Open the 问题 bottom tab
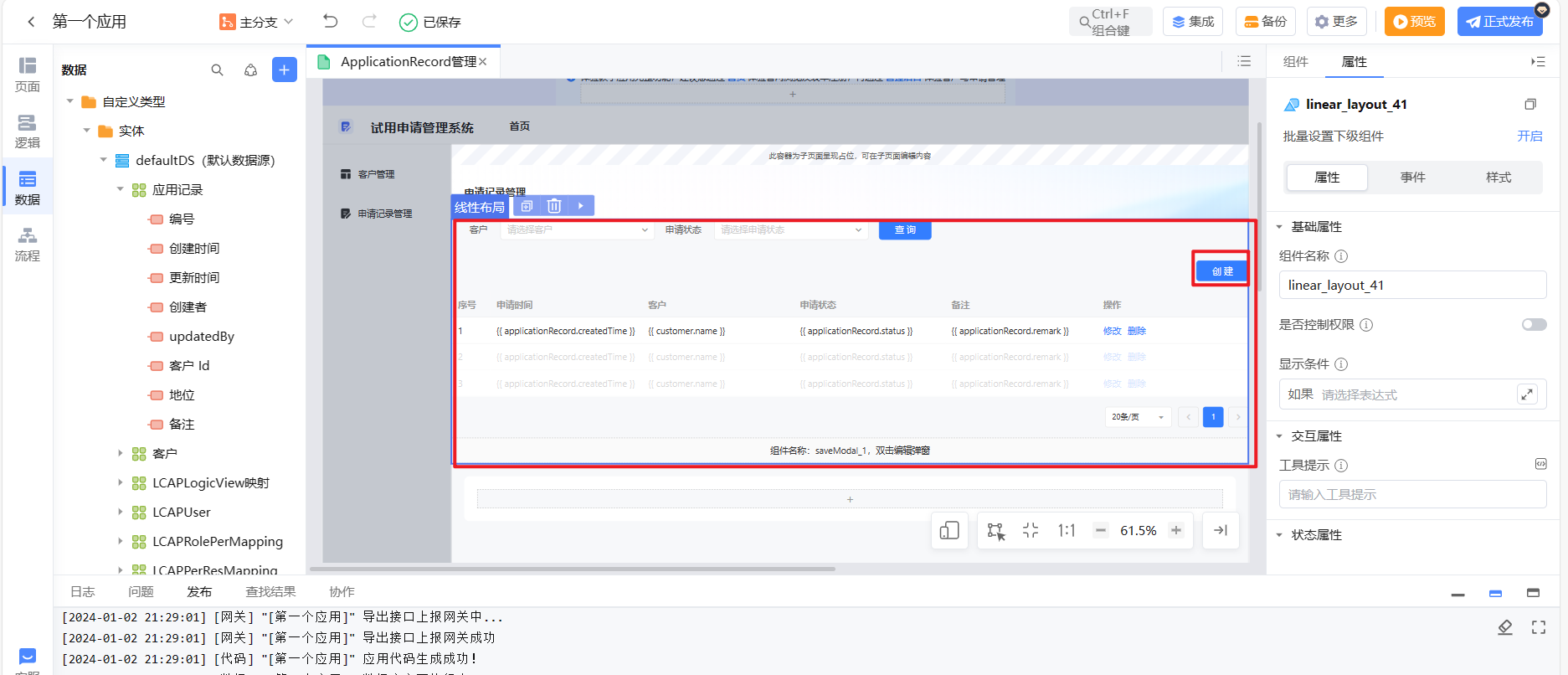The height and width of the screenshot is (675, 1568). 141,591
